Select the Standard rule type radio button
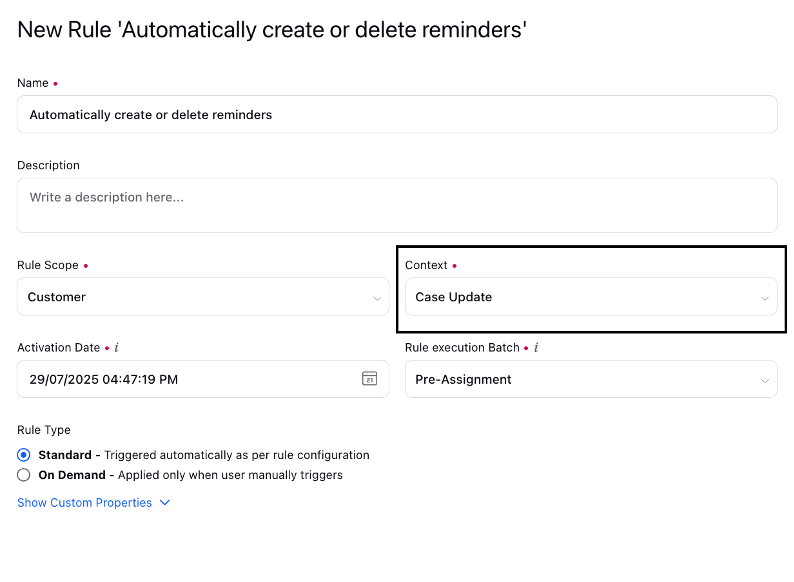Viewport: 794px width, 582px height. pos(24,455)
